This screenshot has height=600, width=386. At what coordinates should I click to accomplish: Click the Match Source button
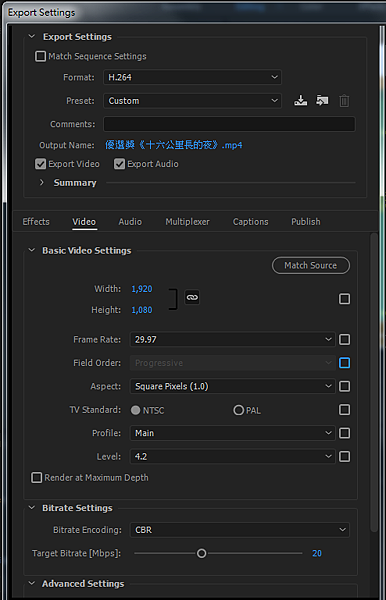311,265
